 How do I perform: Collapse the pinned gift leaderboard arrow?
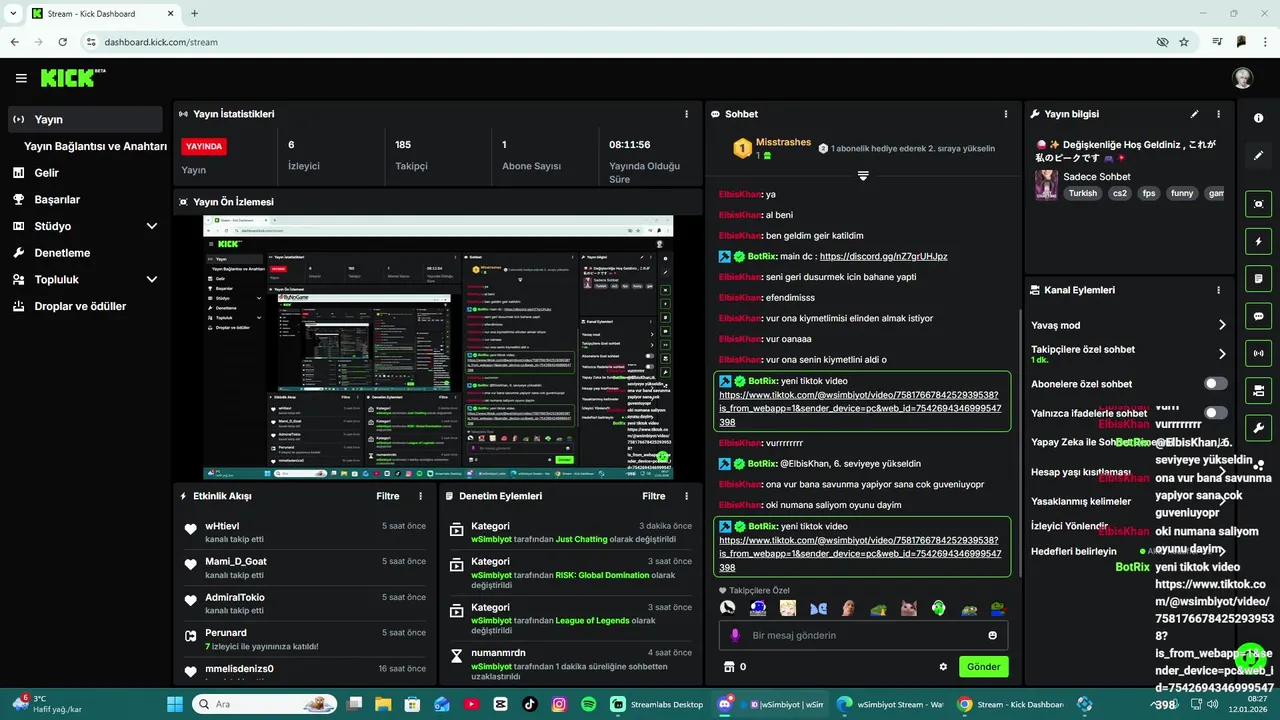click(x=863, y=176)
